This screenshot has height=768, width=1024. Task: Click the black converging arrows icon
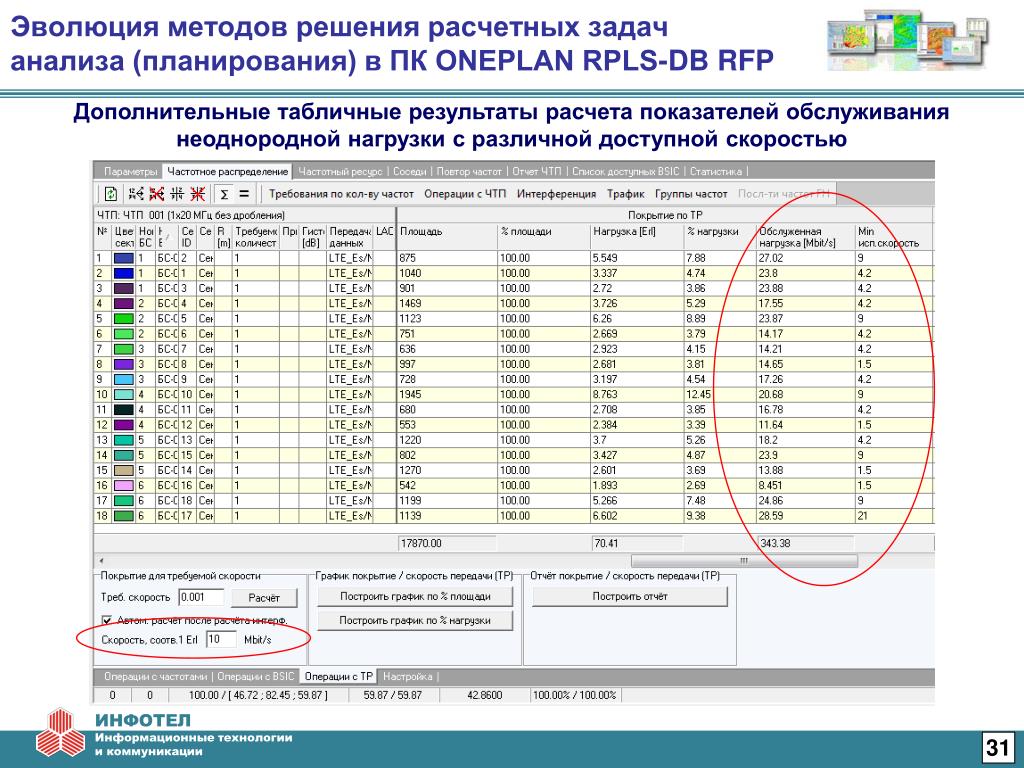coord(177,194)
